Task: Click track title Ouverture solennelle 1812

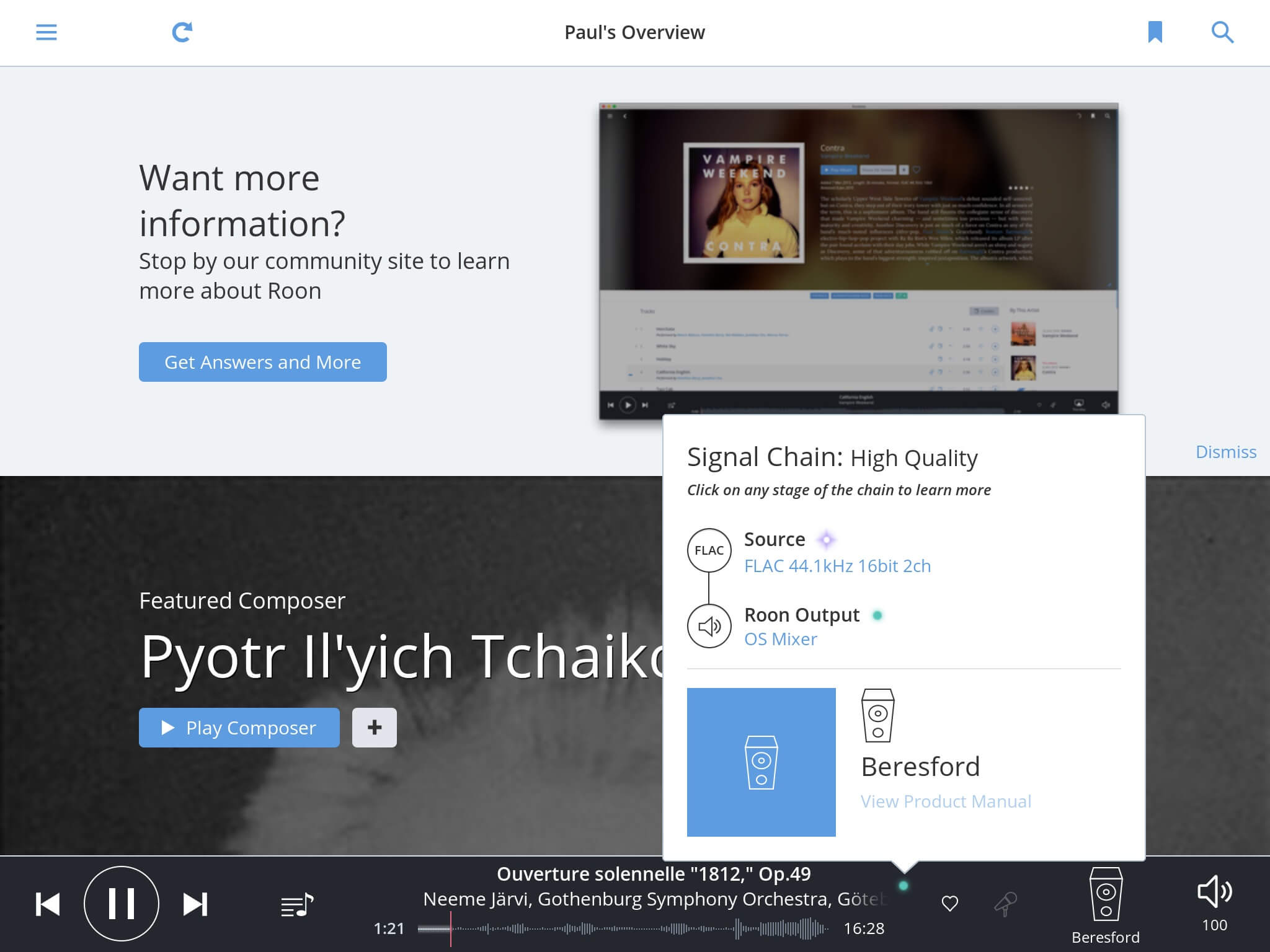Action: [x=654, y=874]
